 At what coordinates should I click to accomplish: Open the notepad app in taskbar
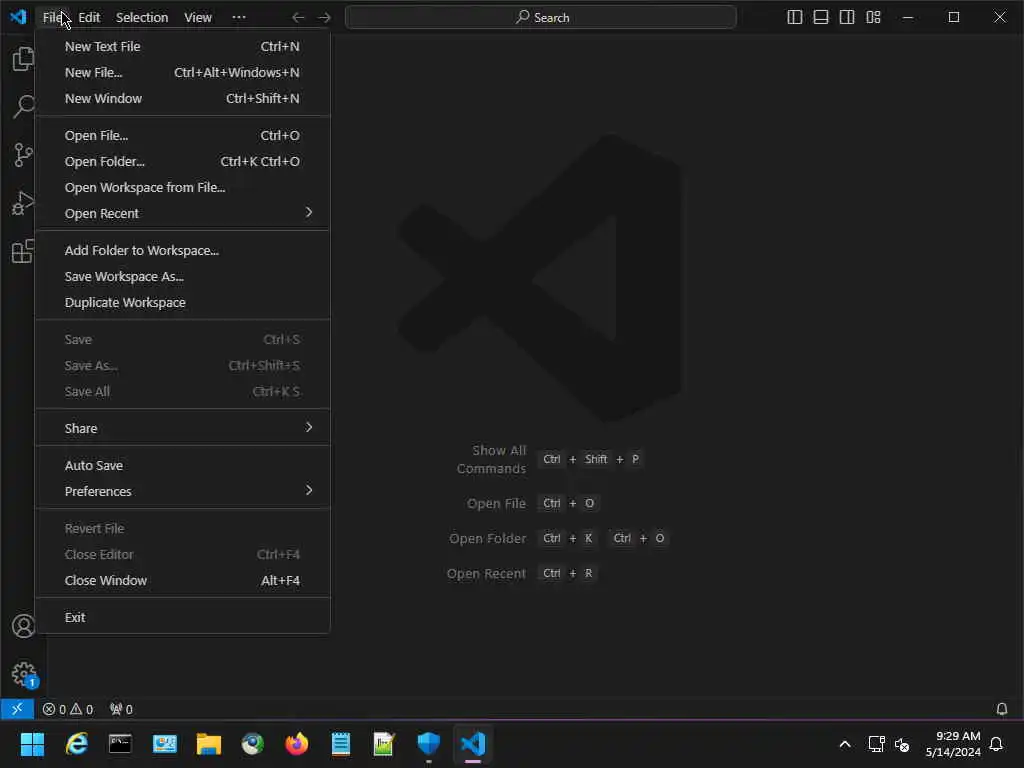coord(340,744)
